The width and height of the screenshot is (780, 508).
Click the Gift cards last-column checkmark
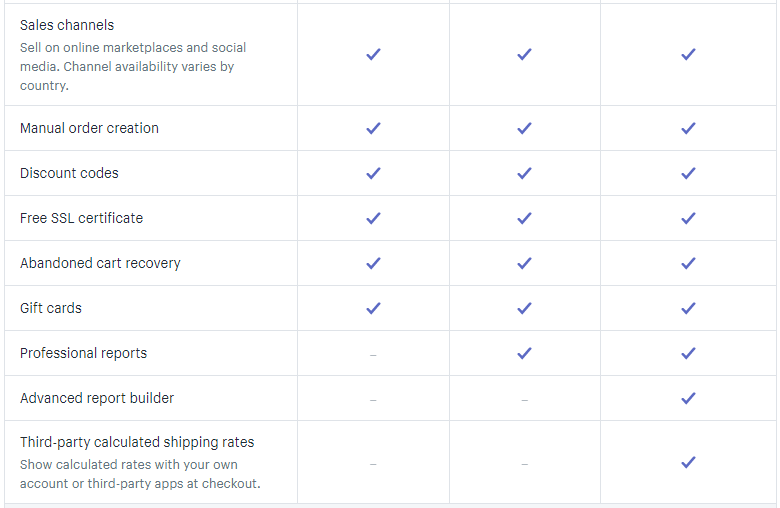(688, 308)
